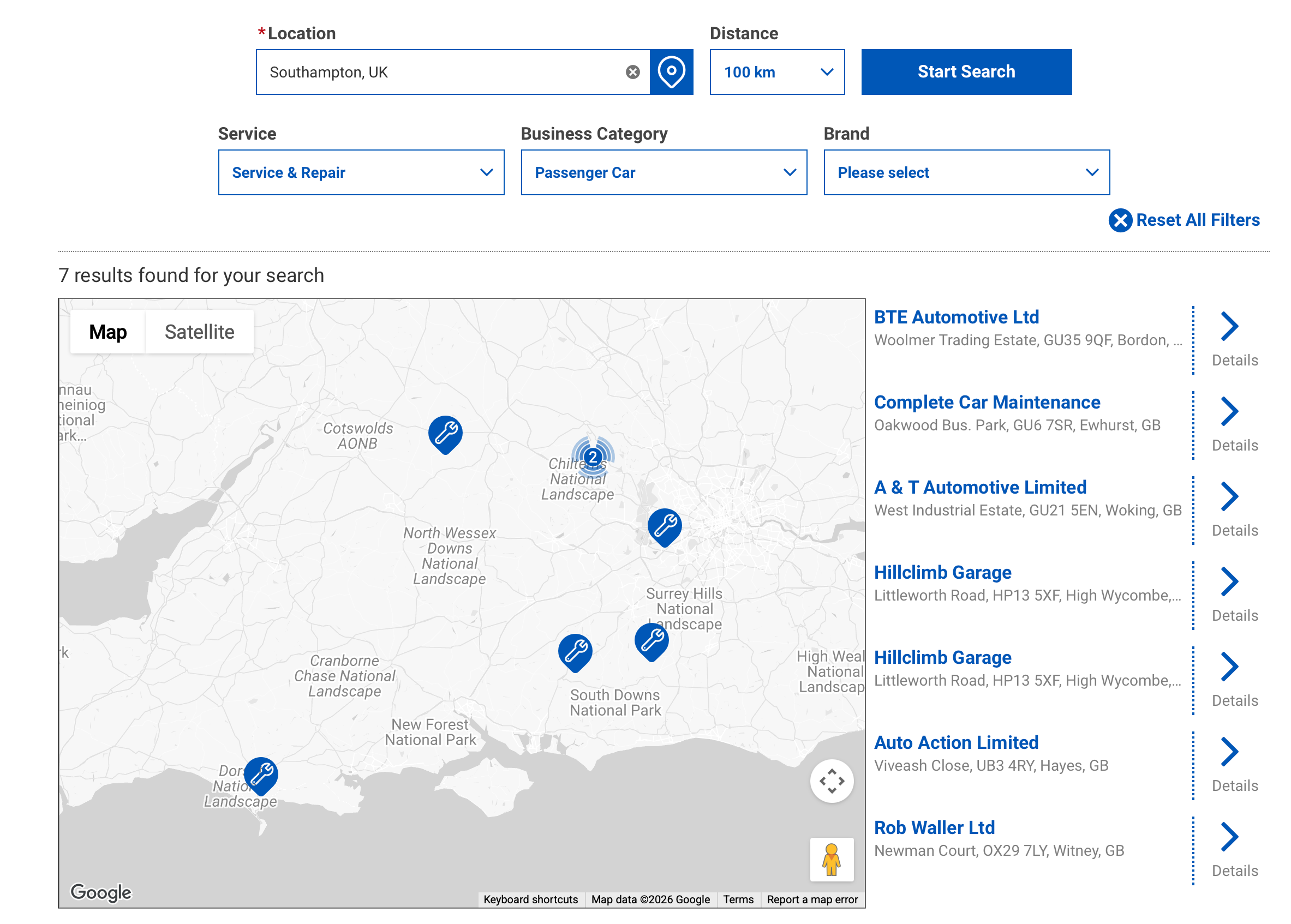Open details arrow for first Hillclimb Garage

point(1229,582)
